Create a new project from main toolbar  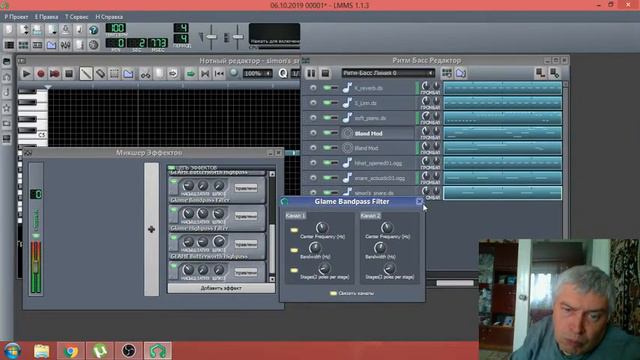9,30
